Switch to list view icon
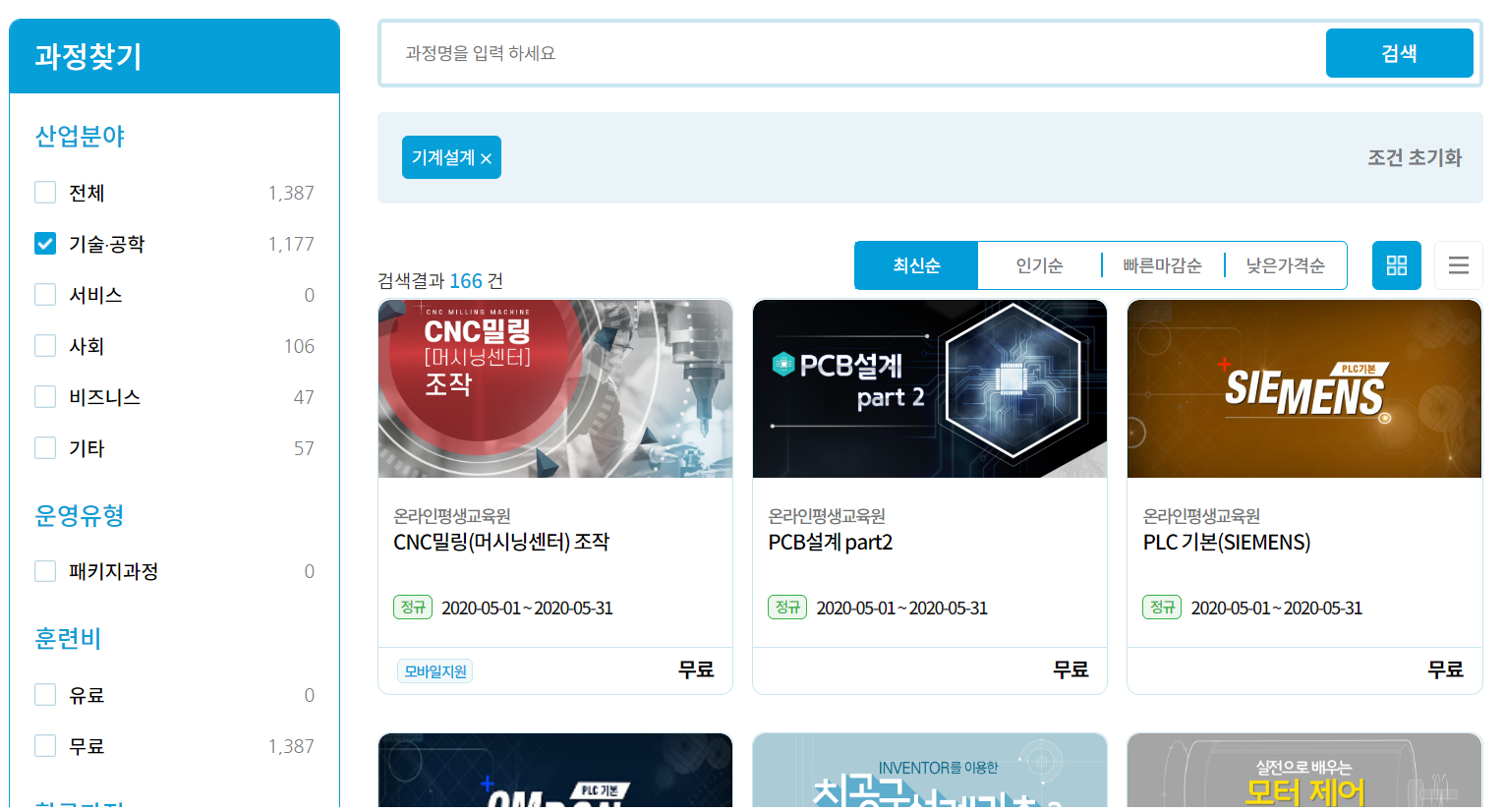The width and height of the screenshot is (1505, 812). [x=1458, y=265]
